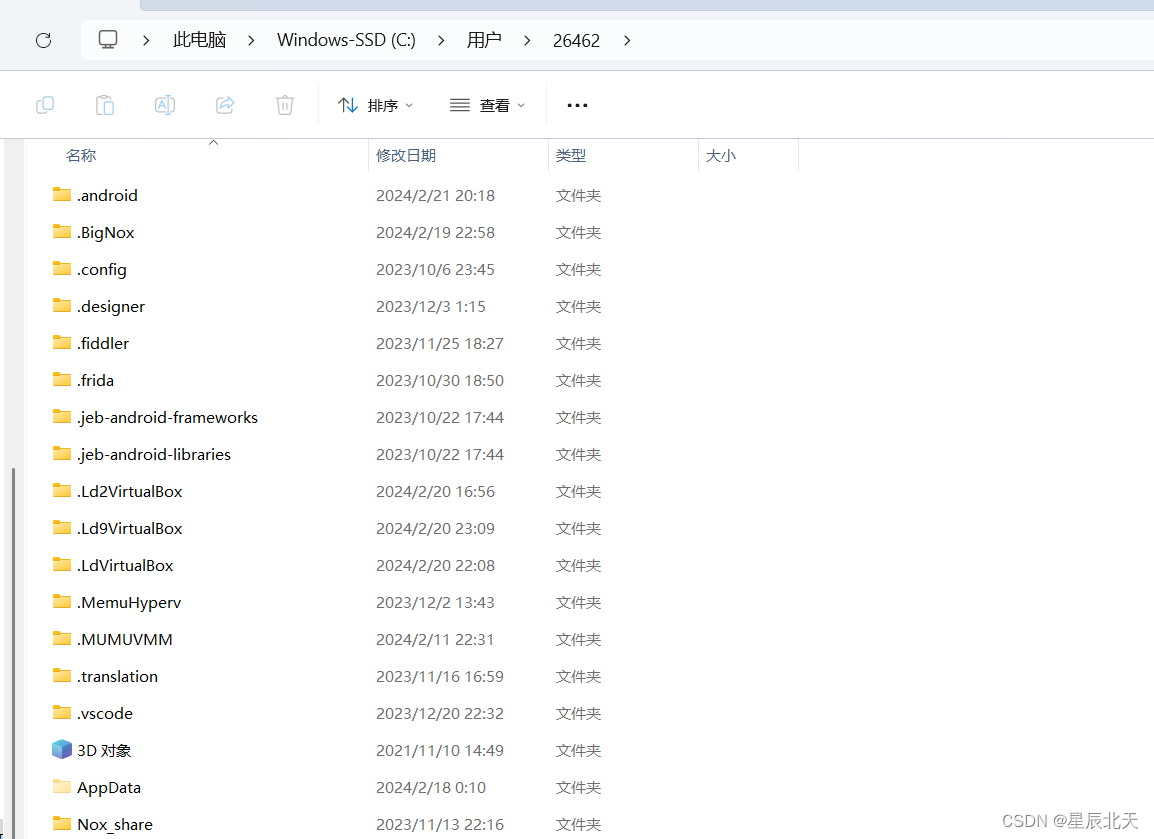Image resolution: width=1154 pixels, height=839 pixels.
Task: Select the .designer folder icon
Action: (62, 305)
